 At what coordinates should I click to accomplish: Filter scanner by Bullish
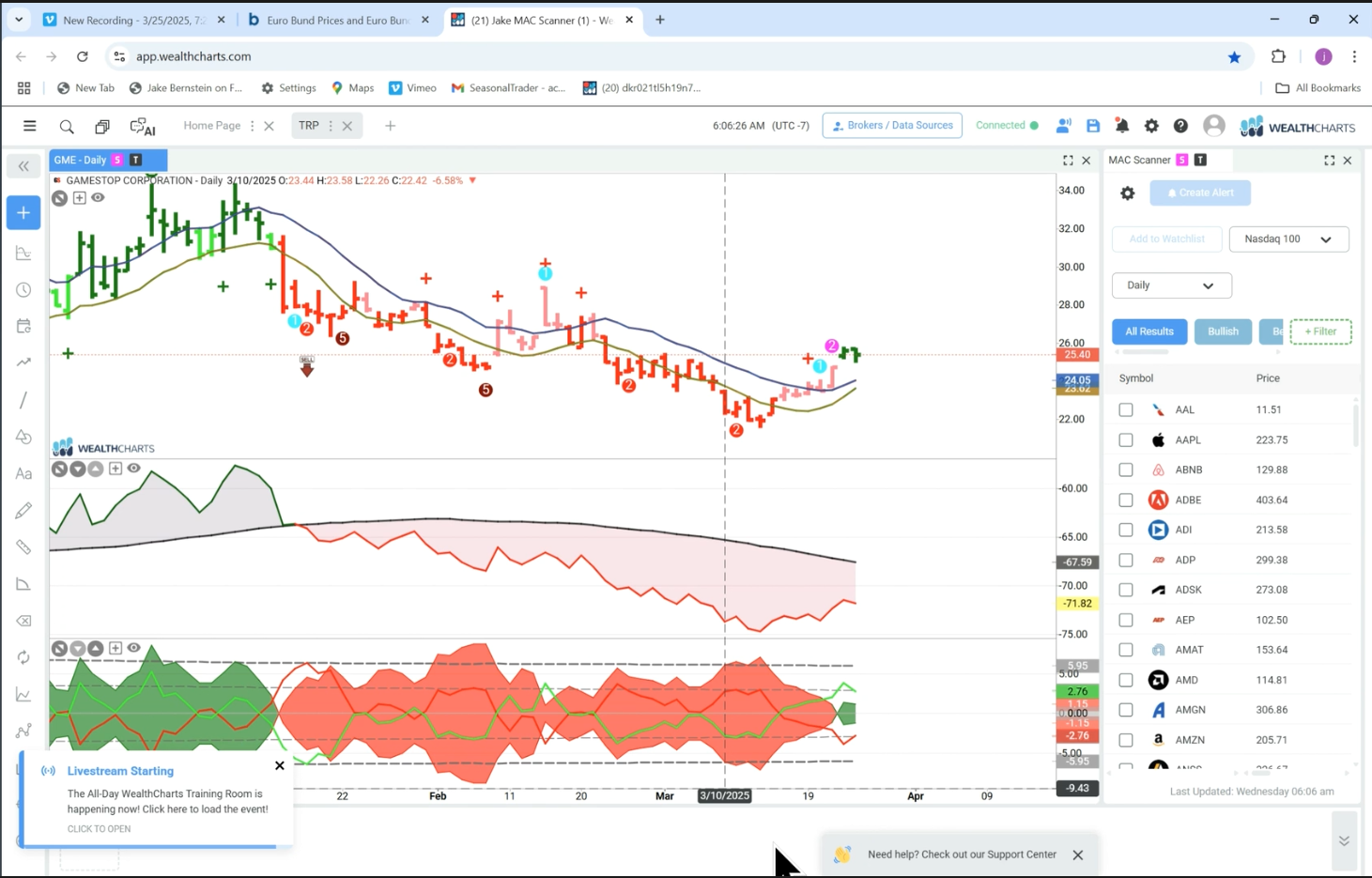pos(1223,331)
